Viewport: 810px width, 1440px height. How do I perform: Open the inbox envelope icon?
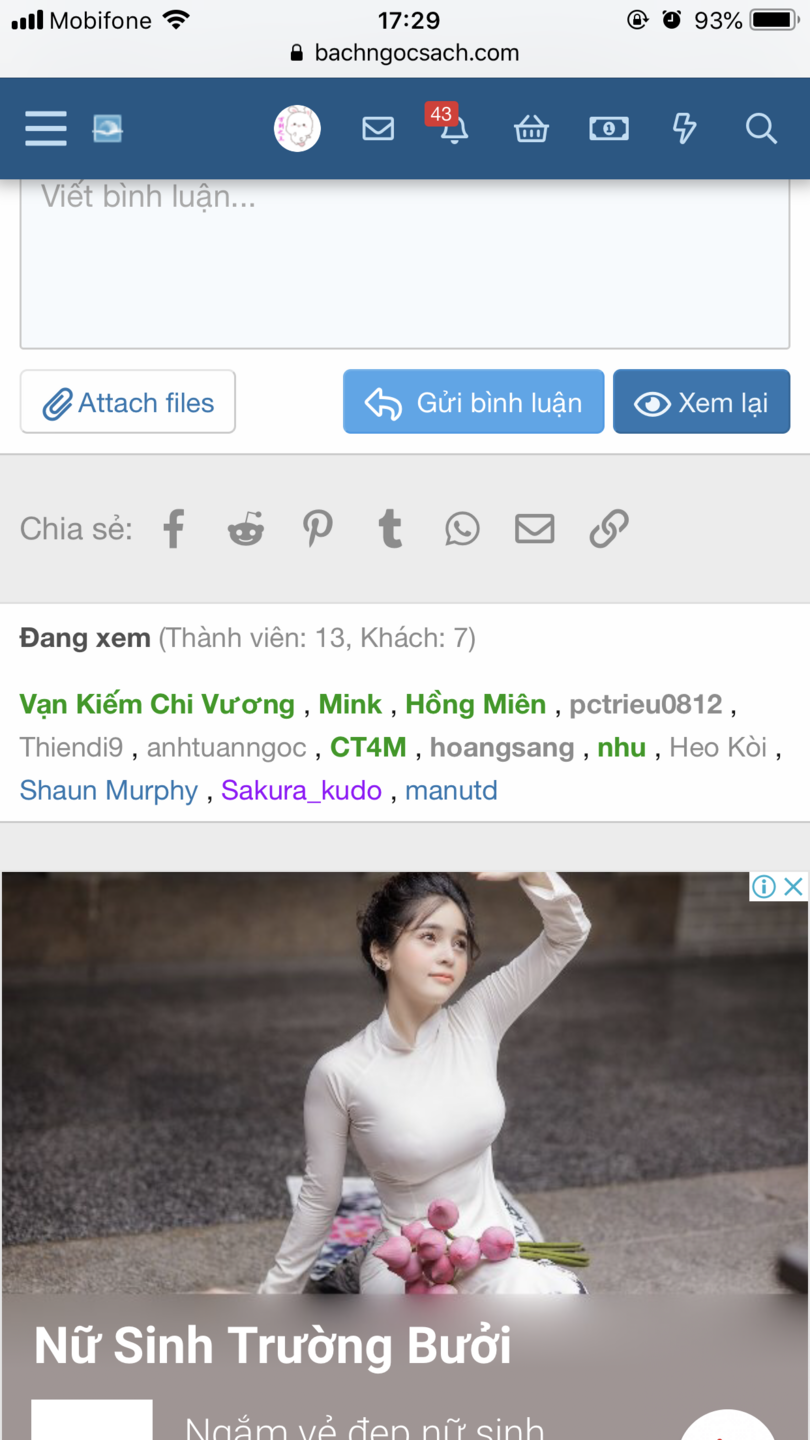[x=378, y=129]
